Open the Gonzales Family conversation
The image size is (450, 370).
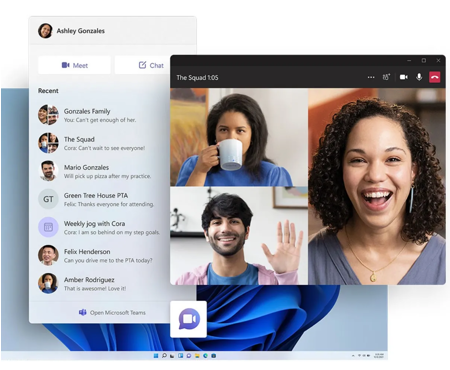pyautogui.click(x=100, y=115)
